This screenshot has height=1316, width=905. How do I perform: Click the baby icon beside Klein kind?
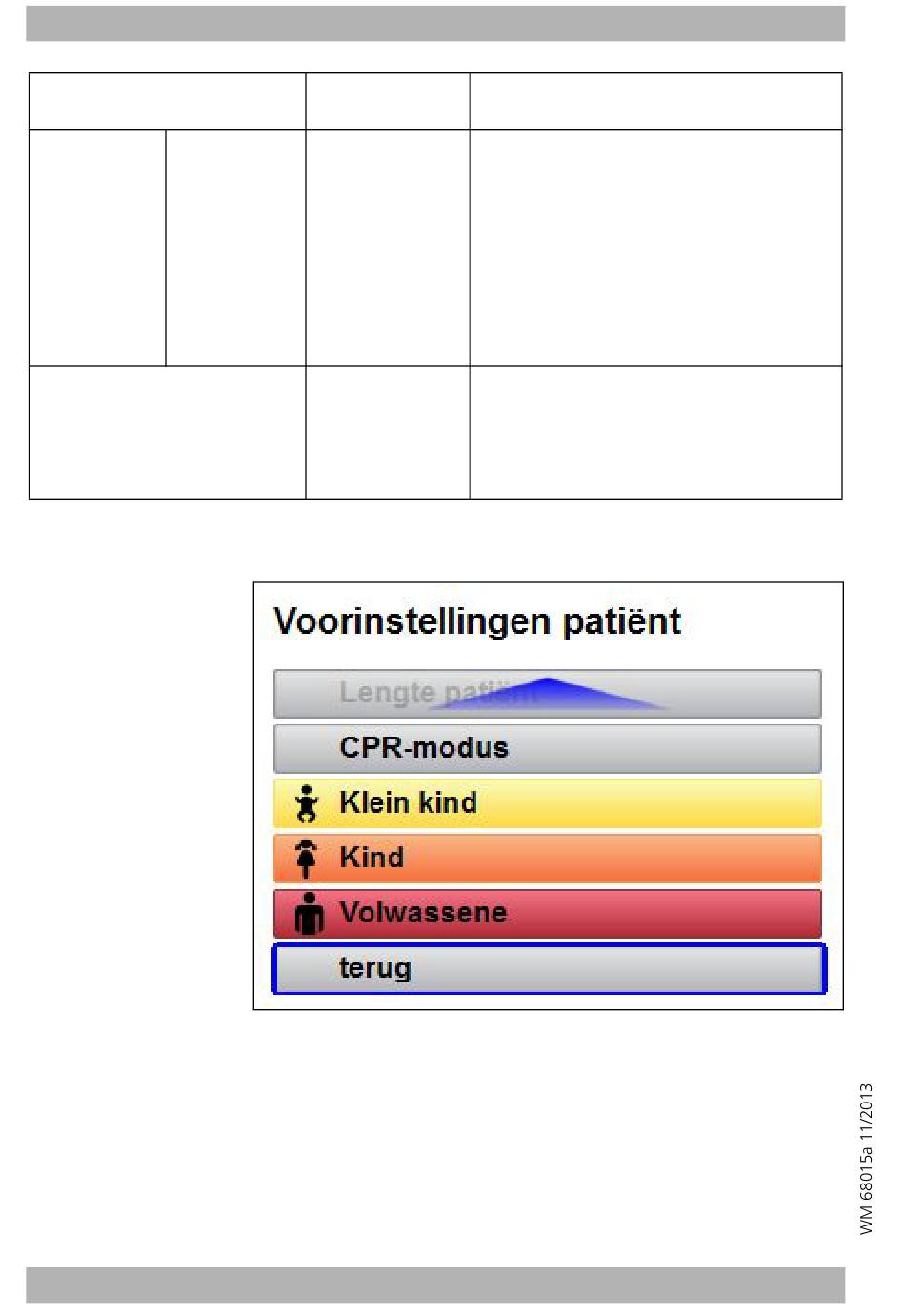coord(306,803)
